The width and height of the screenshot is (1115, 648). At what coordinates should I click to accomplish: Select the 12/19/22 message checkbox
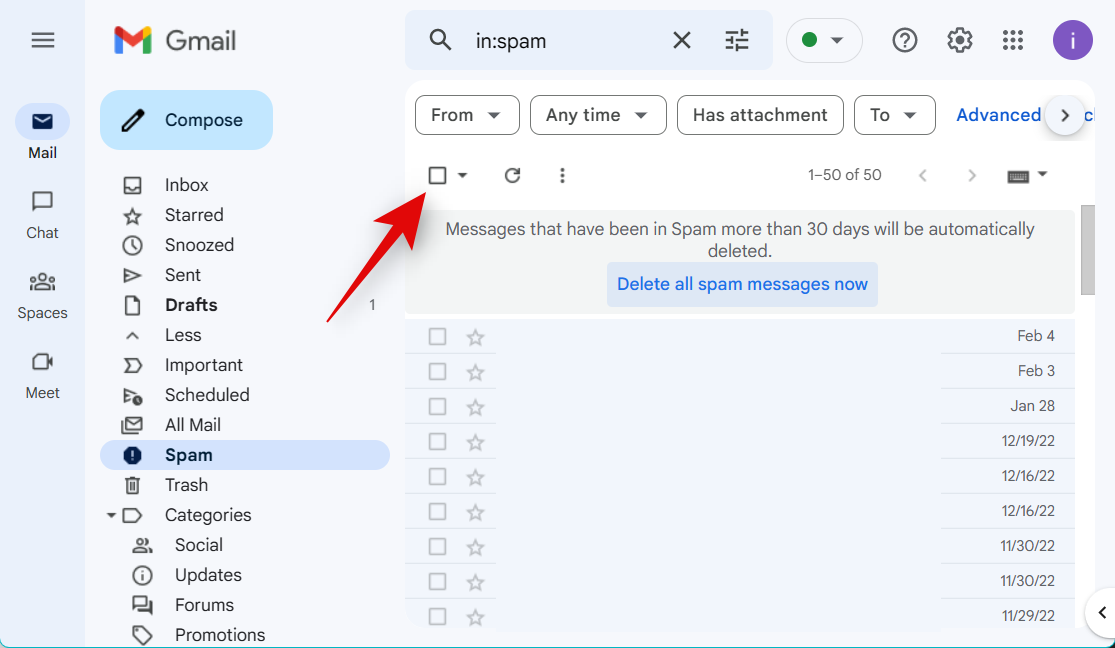coord(437,441)
